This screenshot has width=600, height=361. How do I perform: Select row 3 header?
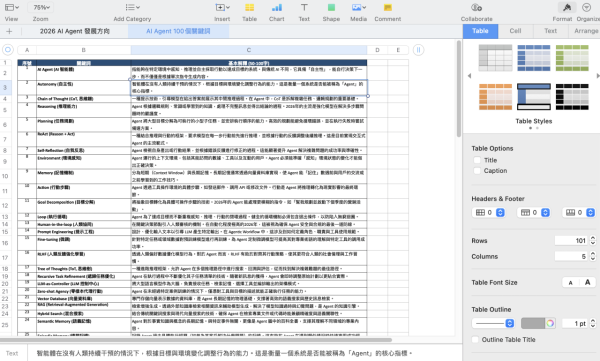pos(5,87)
